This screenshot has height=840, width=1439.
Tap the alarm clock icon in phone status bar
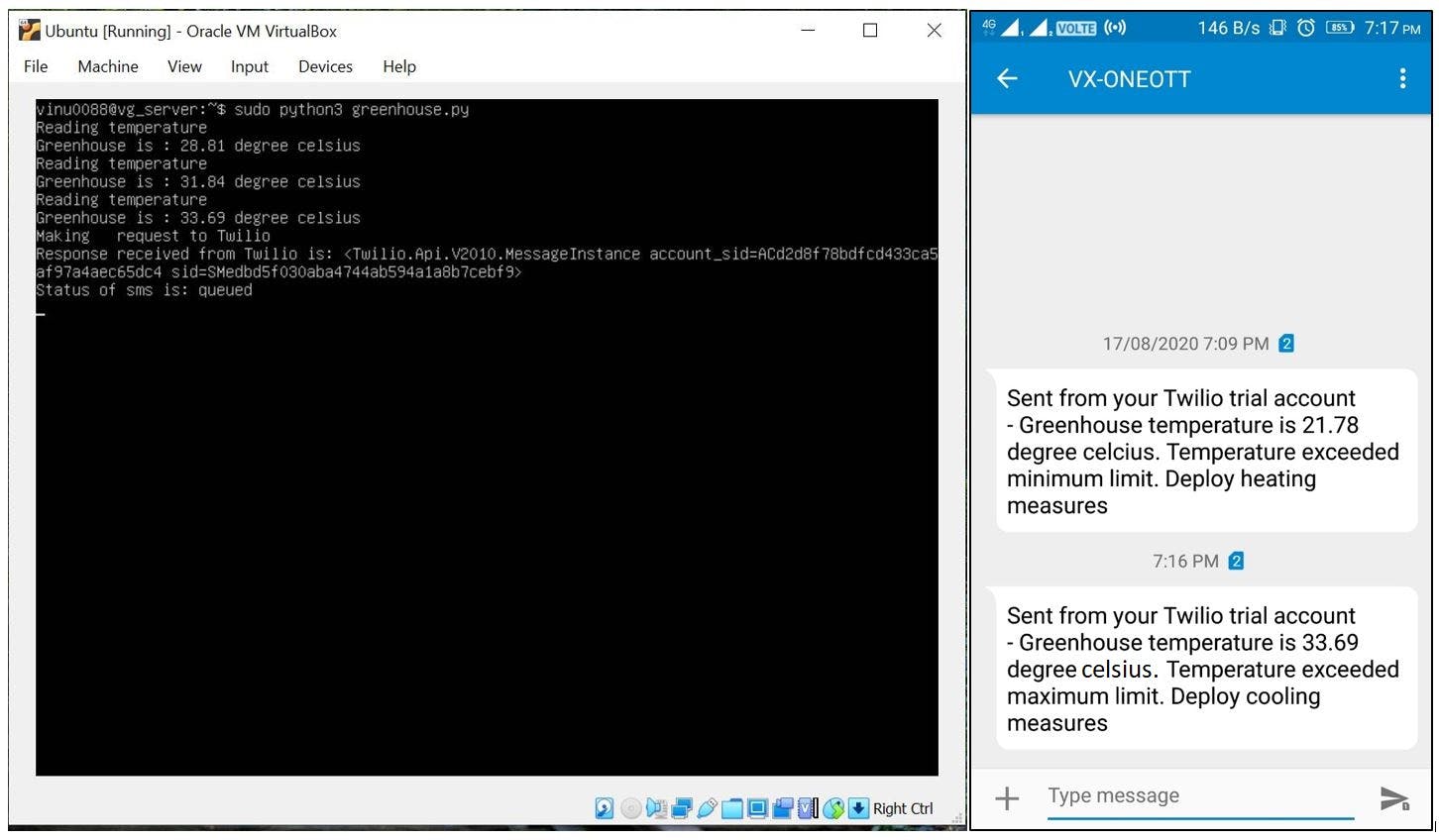point(1306,28)
